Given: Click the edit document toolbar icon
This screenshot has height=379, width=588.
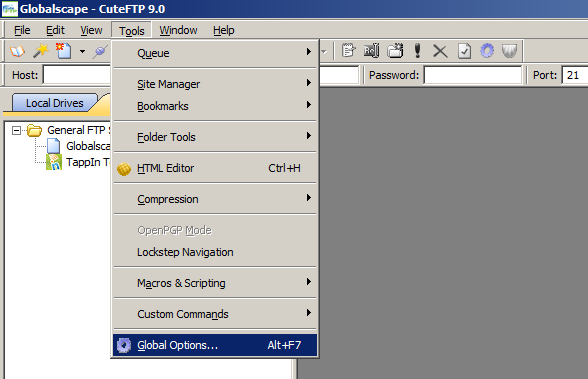Looking at the screenshot, I should pyautogui.click(x=348, y=51).
